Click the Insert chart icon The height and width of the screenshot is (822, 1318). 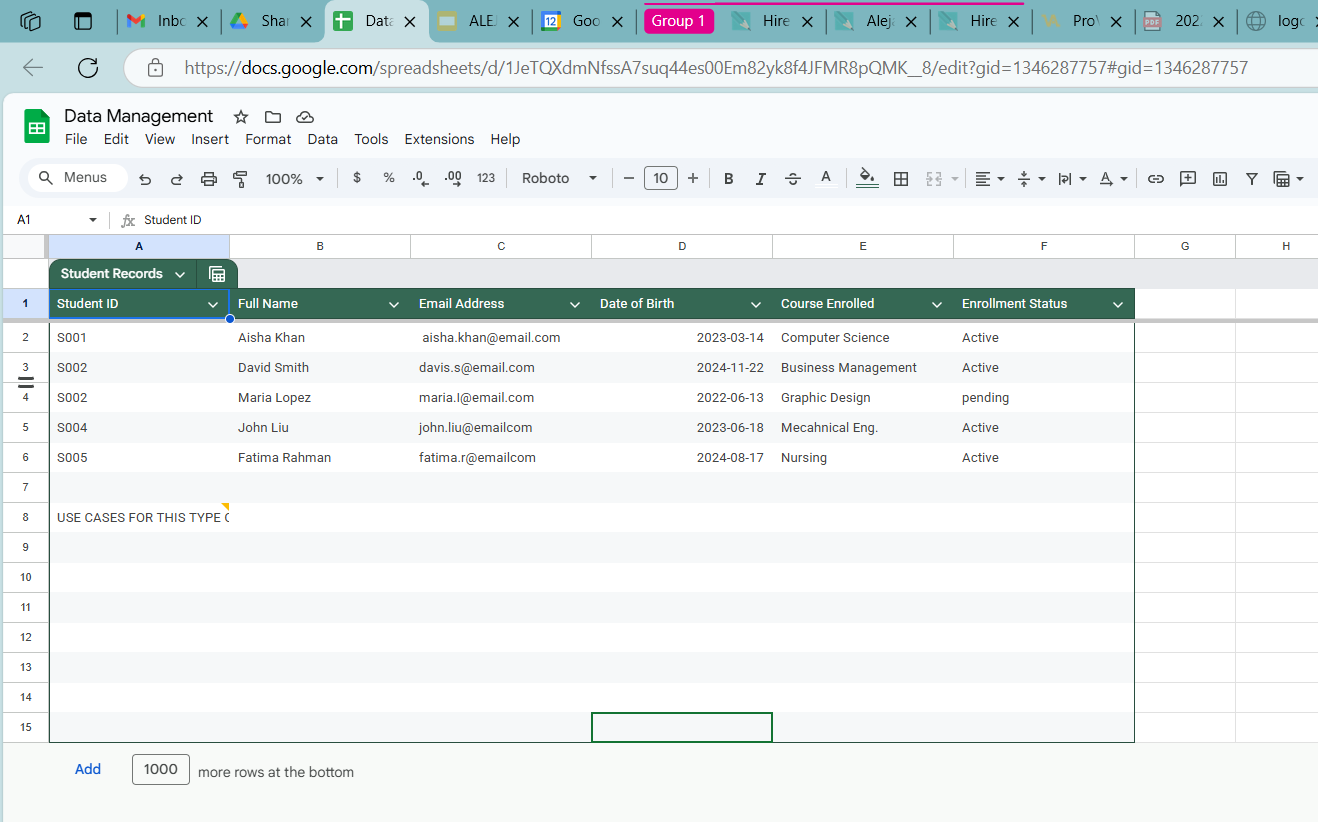pyautogui.click(x=1220, y=179)
